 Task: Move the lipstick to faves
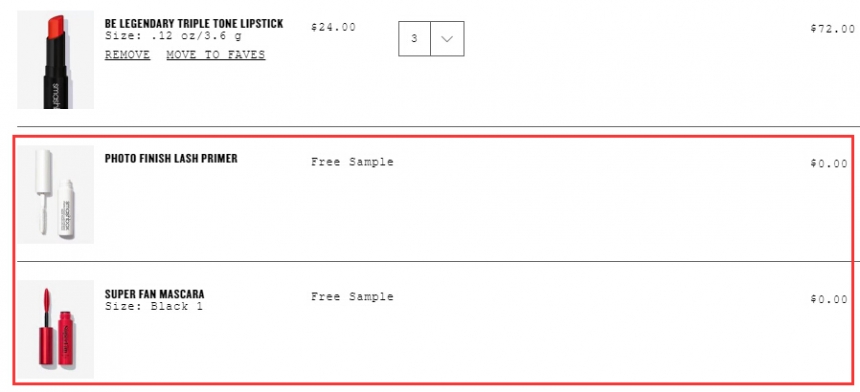[x=216, y=55]
